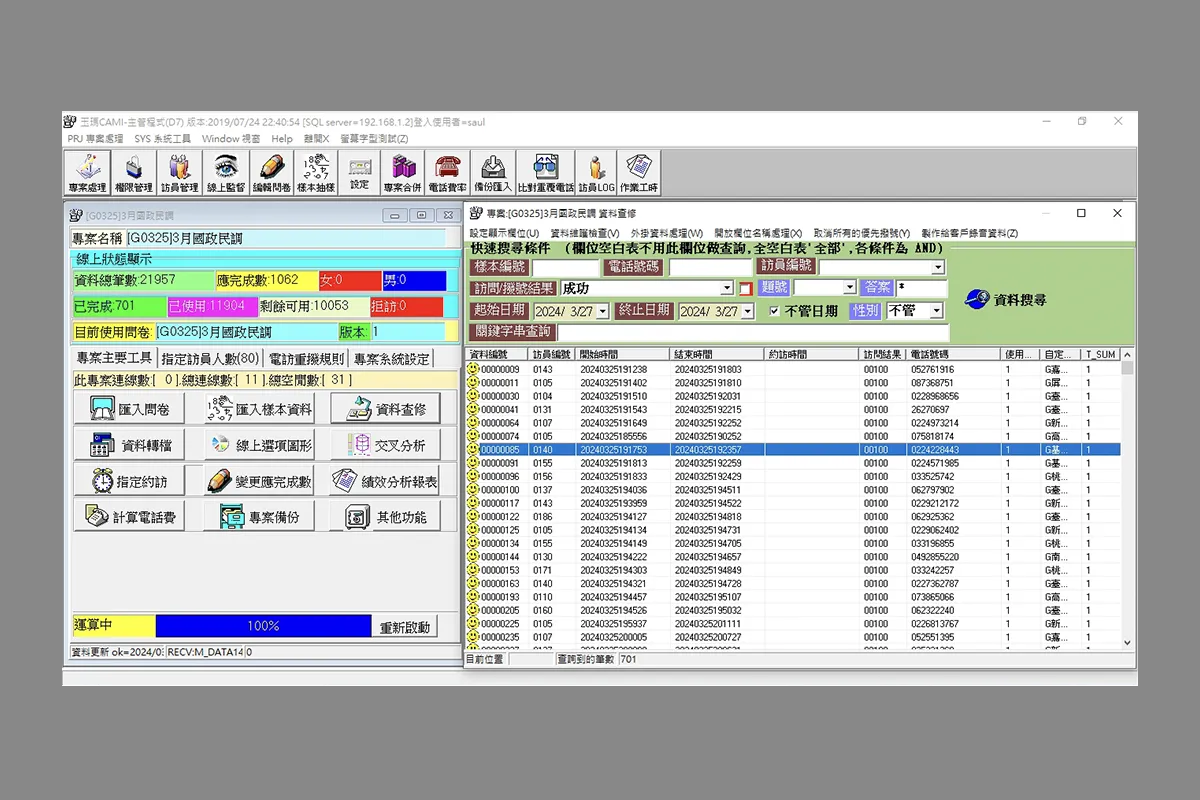
Task: Open the 性別 dropdown
Action: 936,311
